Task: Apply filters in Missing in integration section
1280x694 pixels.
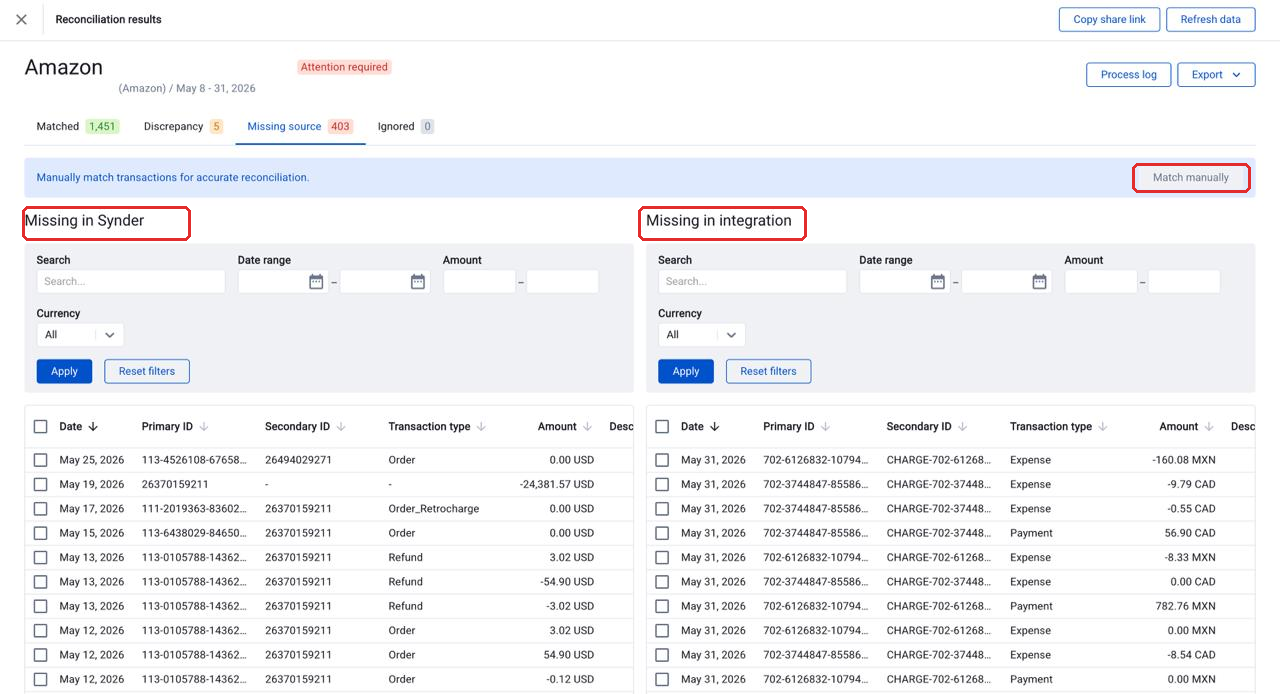Action: (686, 371)
